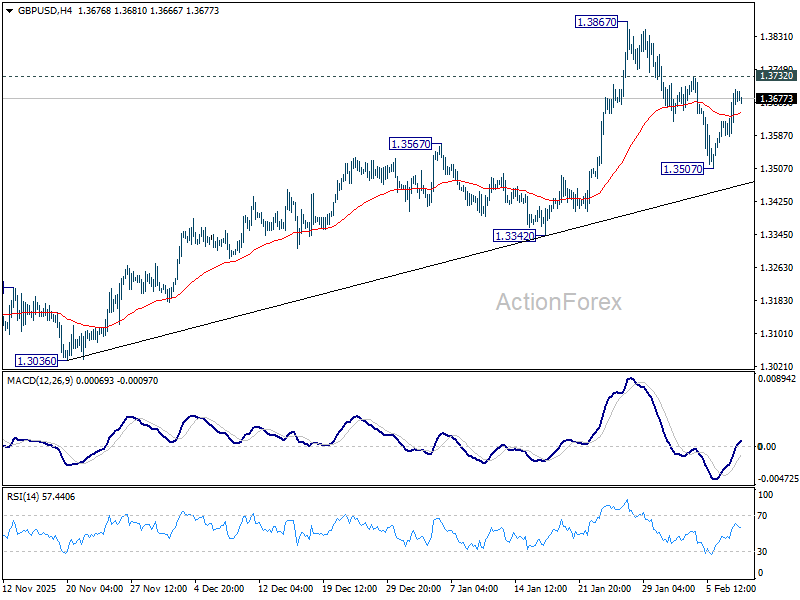Click the 21 Jan 20:00 date label
Screen dimensions: 800x600
[605, 588]
